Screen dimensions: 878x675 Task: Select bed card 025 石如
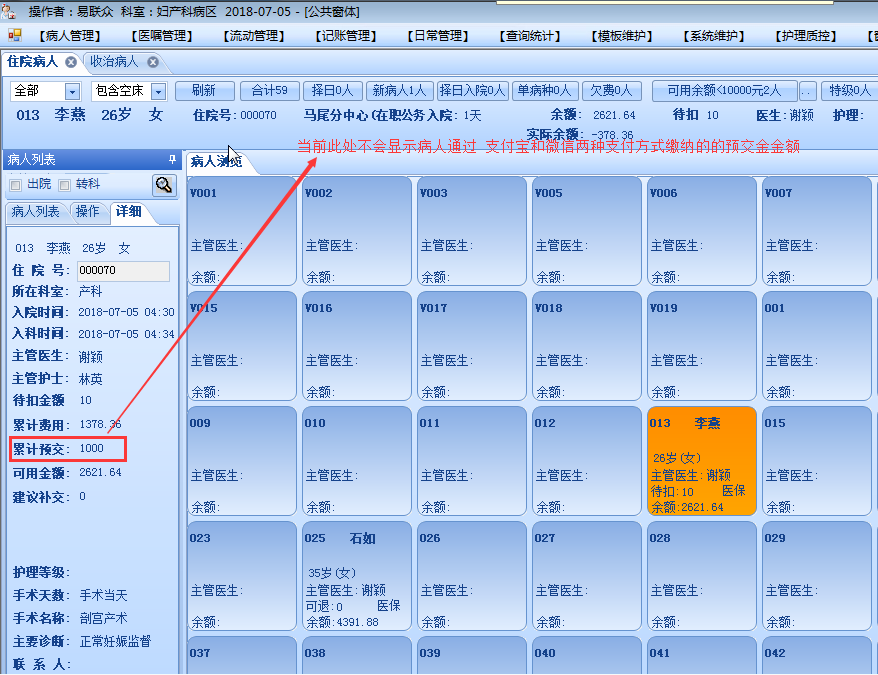tap(357, 576)
